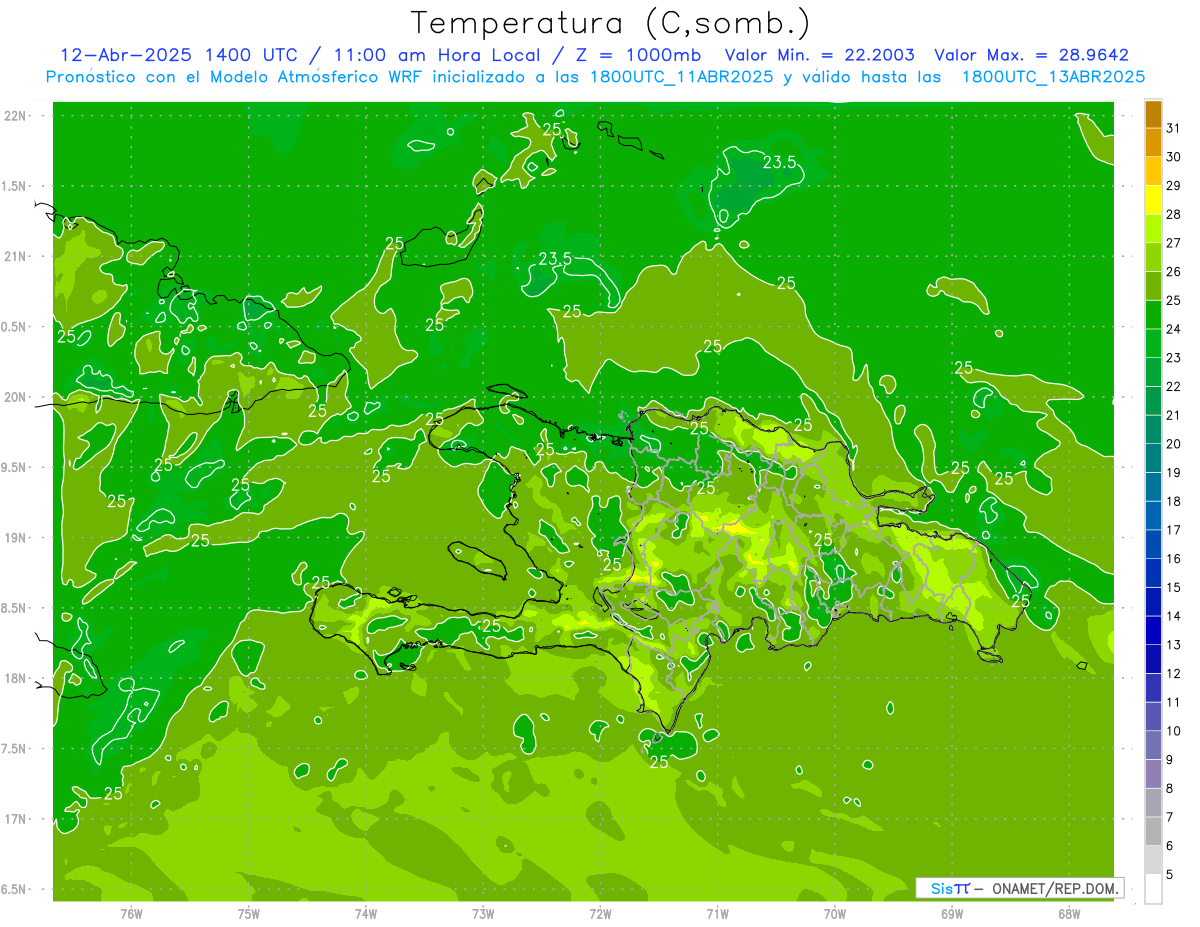Screen dimensions: 1200x927
Task: Click the '28' label on the color scale
Action: (x=1174, y=214)
